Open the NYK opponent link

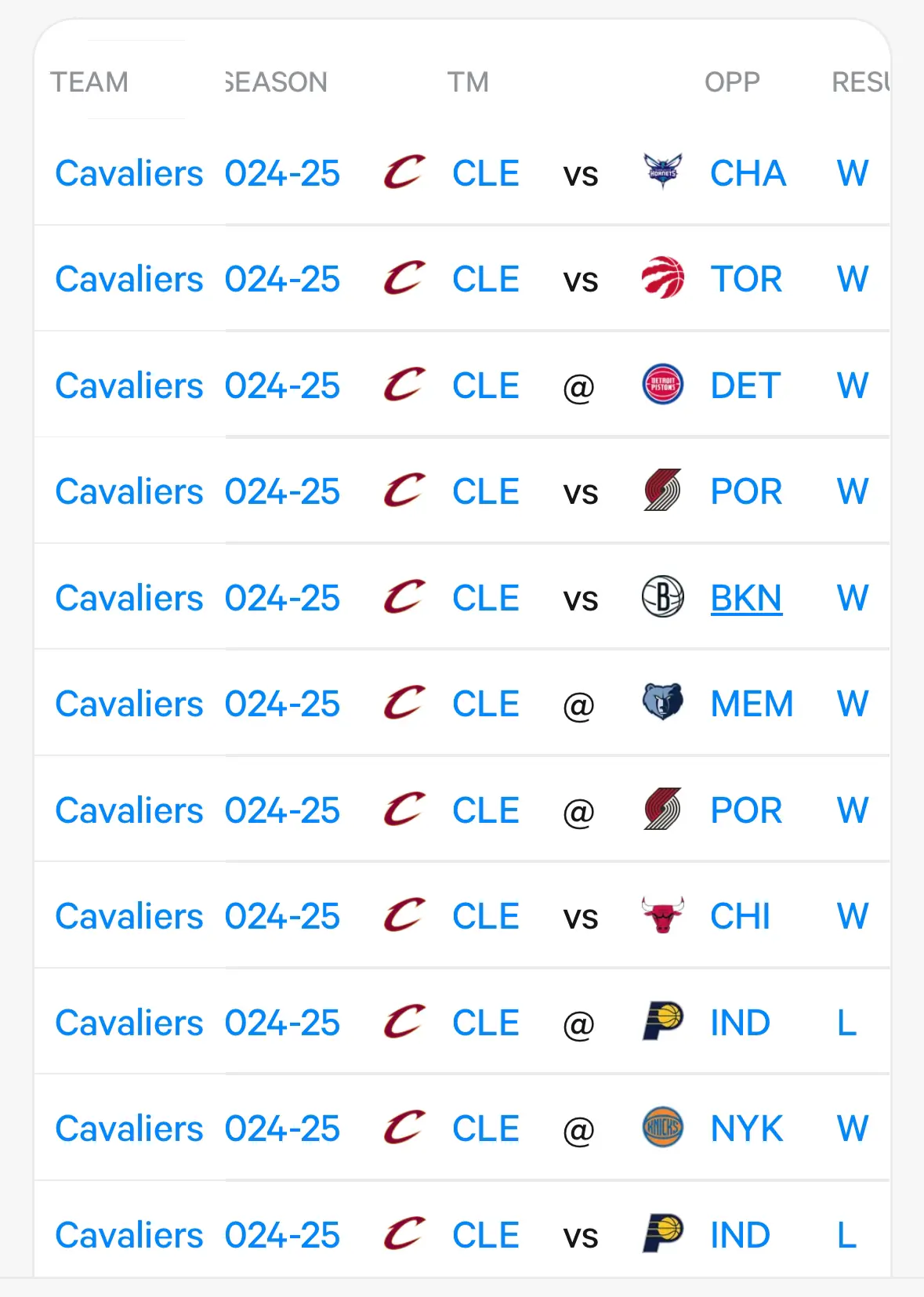point(746,1129)
